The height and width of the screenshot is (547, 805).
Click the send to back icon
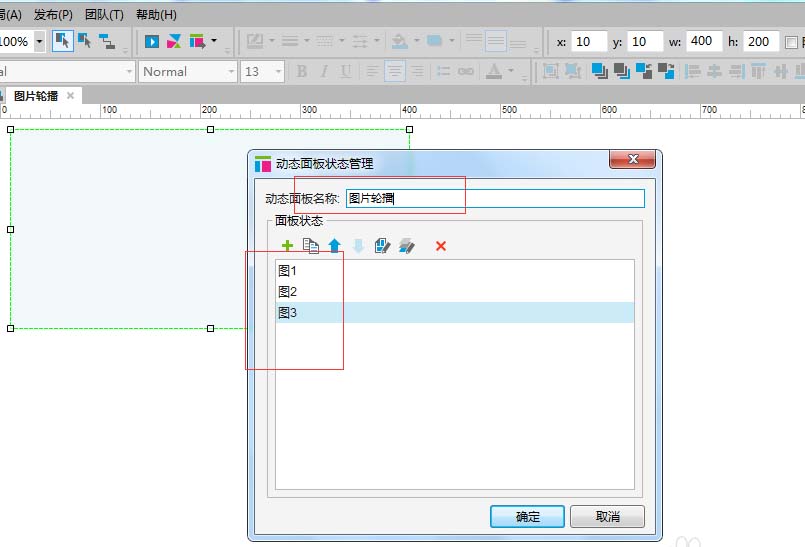pyautogui.click(x=622, y=71)
